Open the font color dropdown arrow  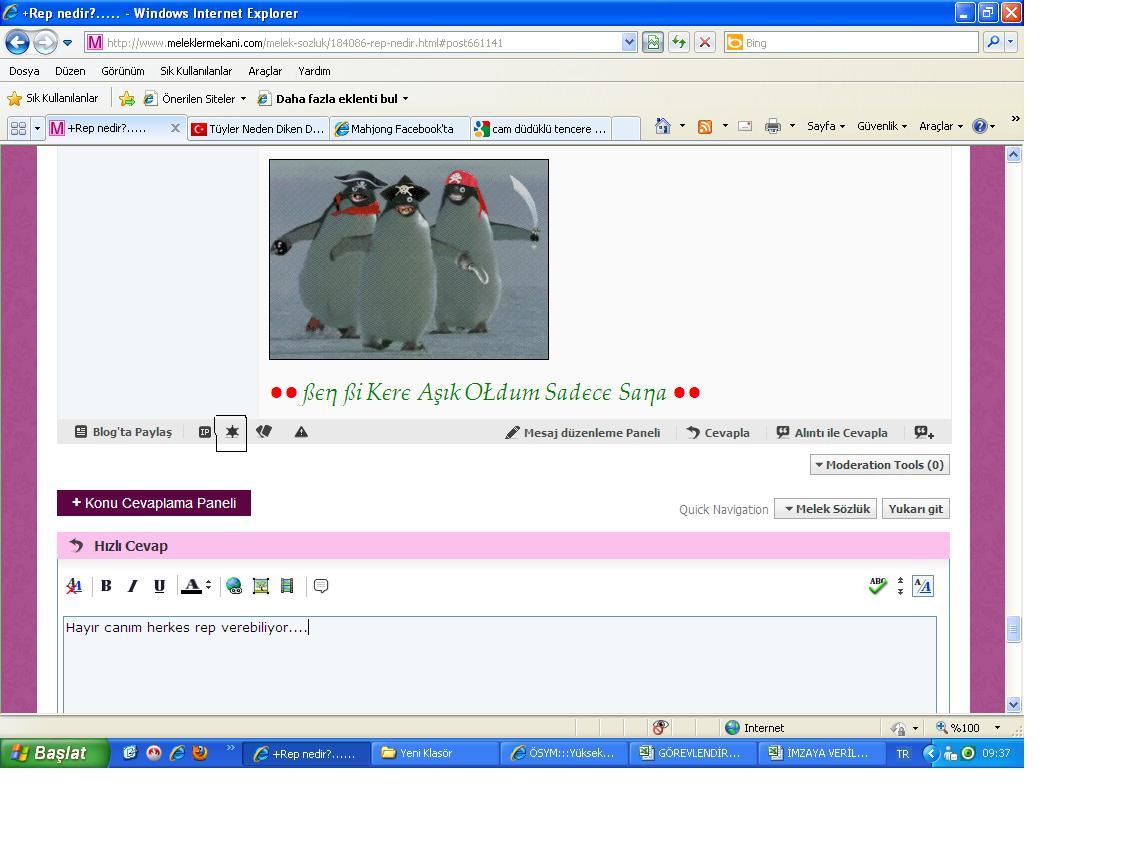point(208,586)
